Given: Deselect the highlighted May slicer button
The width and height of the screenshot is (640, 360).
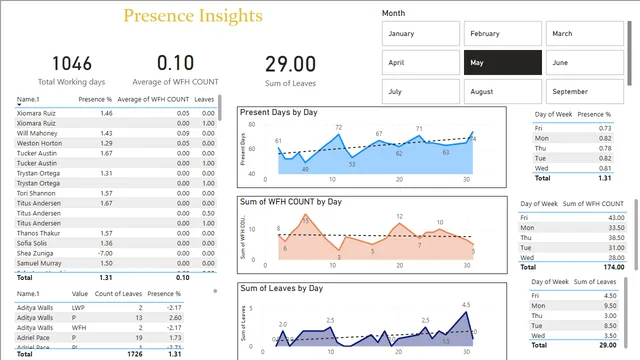Looking at the screenshot, I should 502,62.
